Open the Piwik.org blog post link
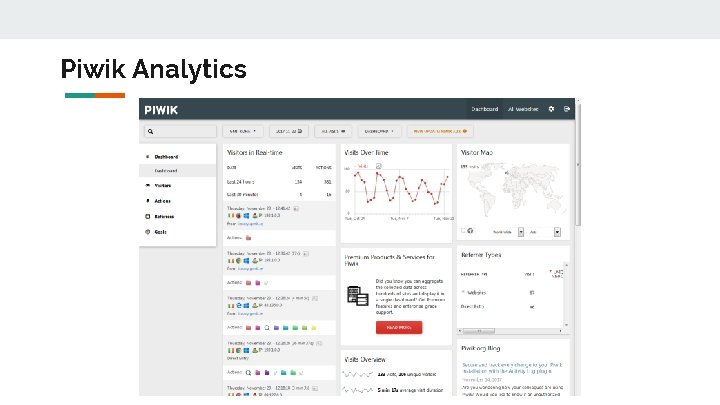The image size is (720, 405). [x=512, y=368]
